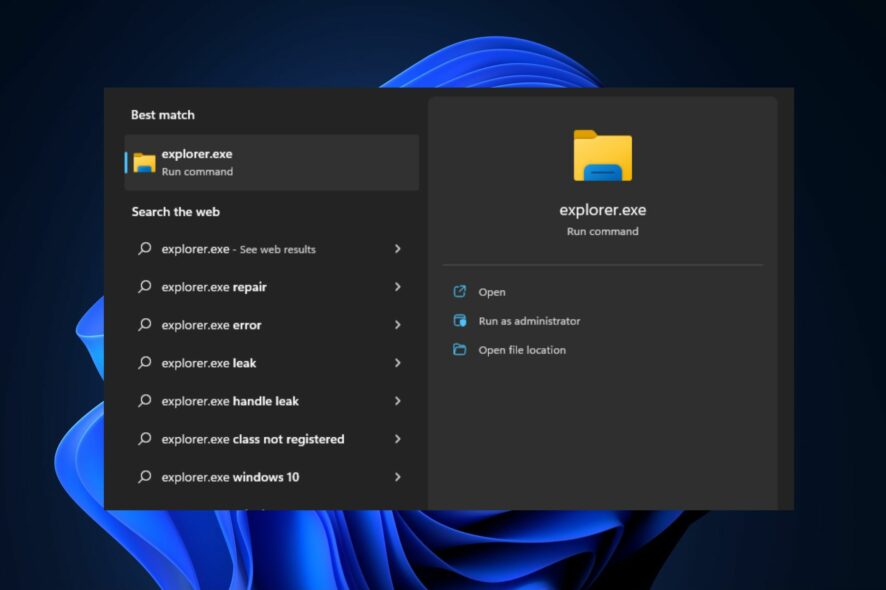Click the magnifier beside 'See web results'
The image size is (886, 590).
[x=145, y=248]
